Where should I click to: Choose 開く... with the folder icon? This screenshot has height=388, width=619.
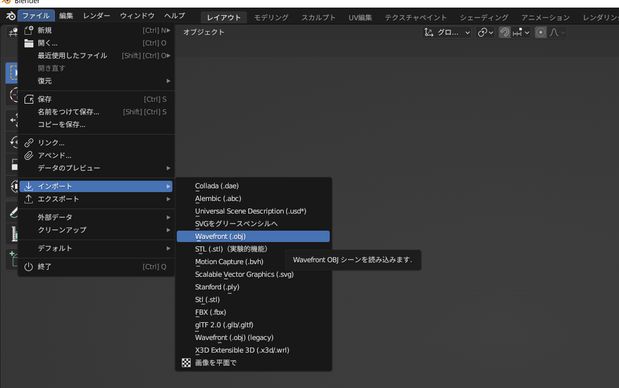coord(96,43)
